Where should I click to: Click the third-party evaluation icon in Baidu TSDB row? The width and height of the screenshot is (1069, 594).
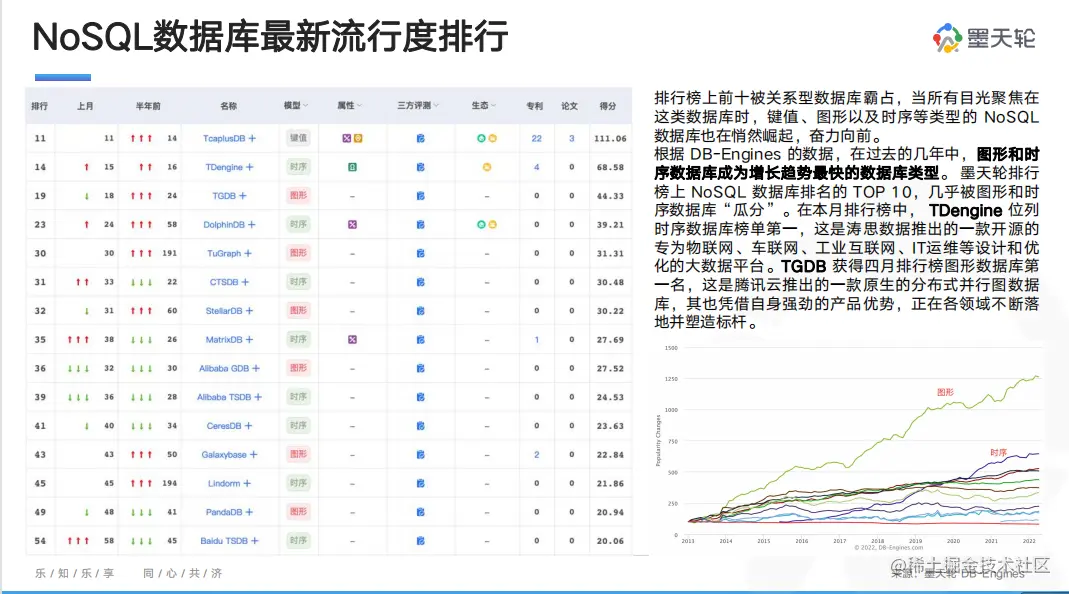coord(421,541)
